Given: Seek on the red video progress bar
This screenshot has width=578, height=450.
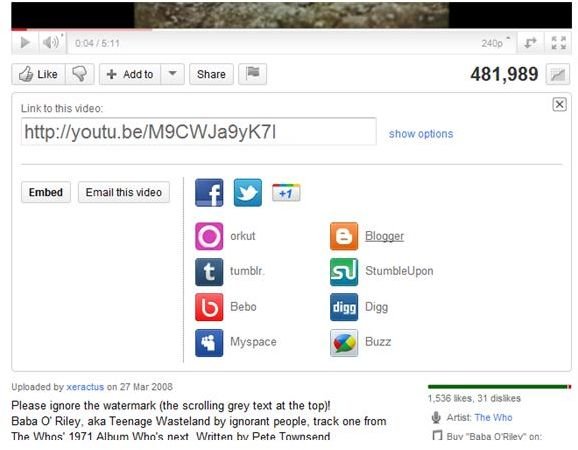Looking at the screenshot, I should 291,29.
